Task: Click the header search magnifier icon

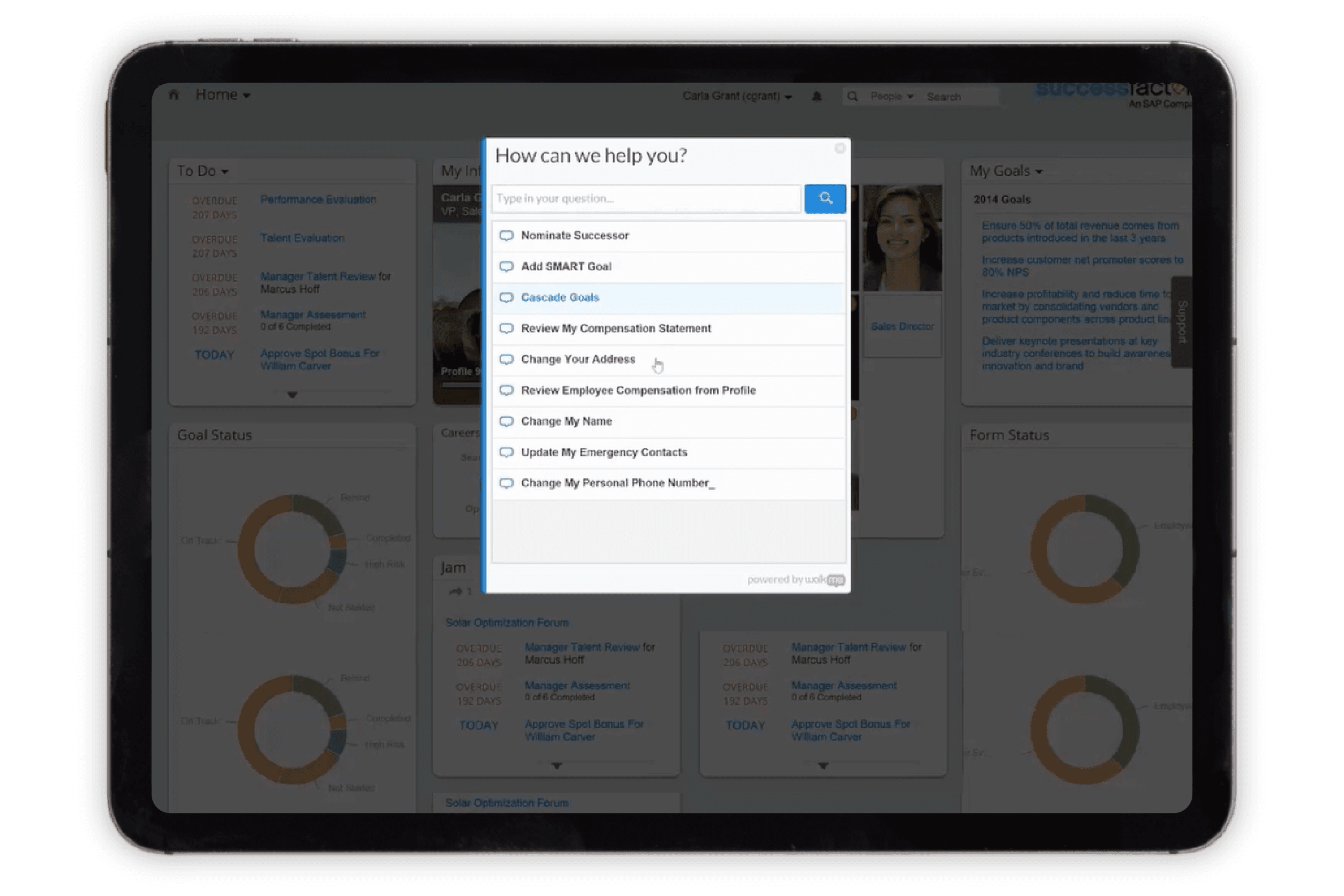Action: coord(852,96)
